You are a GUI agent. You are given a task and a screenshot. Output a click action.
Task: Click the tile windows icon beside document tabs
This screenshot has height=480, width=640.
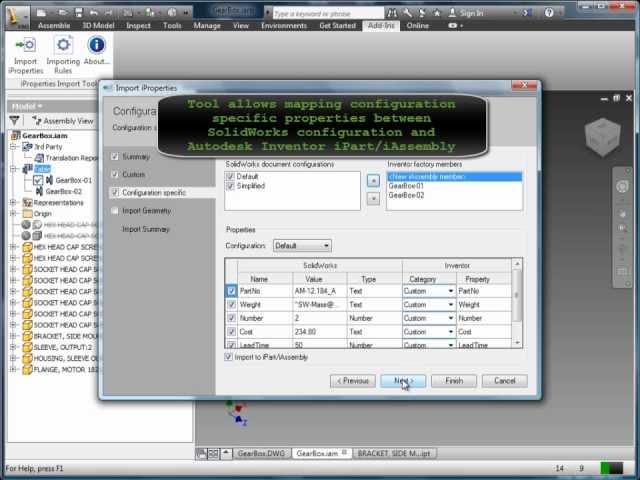(x=213, y=453)
